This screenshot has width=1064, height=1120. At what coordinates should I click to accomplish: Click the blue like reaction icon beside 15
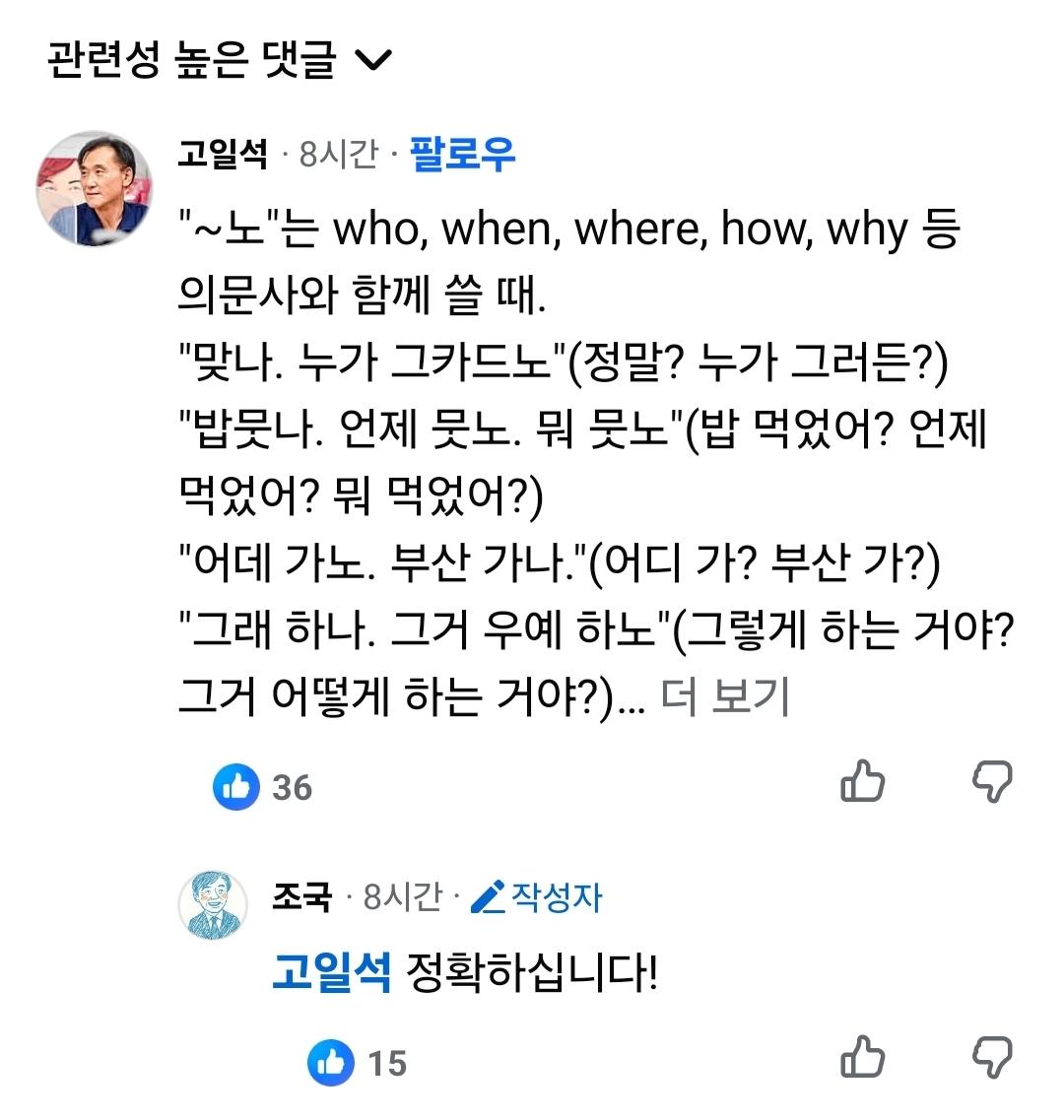click(x=331, y=1062)
